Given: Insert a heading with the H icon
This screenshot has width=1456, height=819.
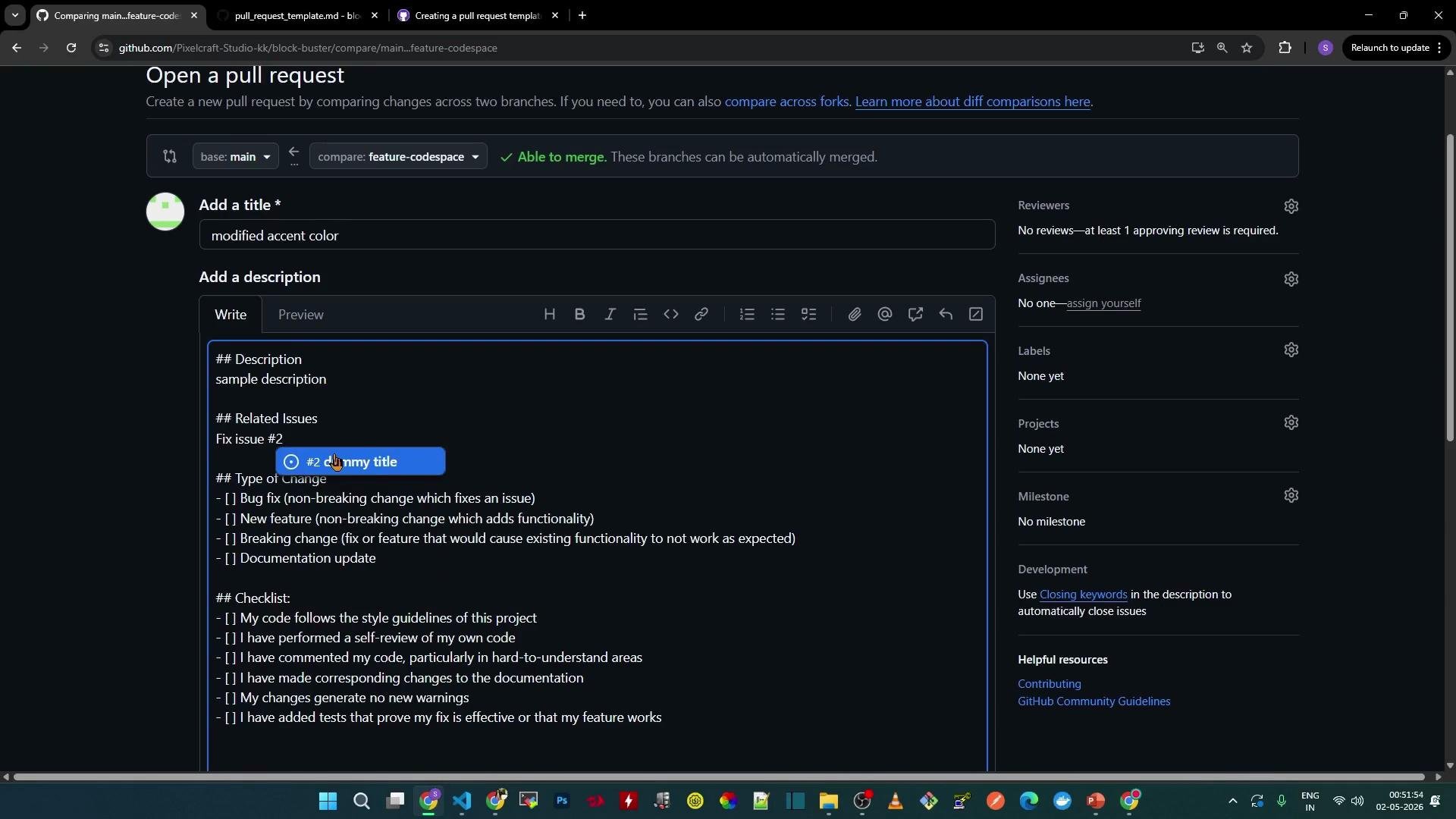Looking at the screenshot, I should (x=550, y=315).
